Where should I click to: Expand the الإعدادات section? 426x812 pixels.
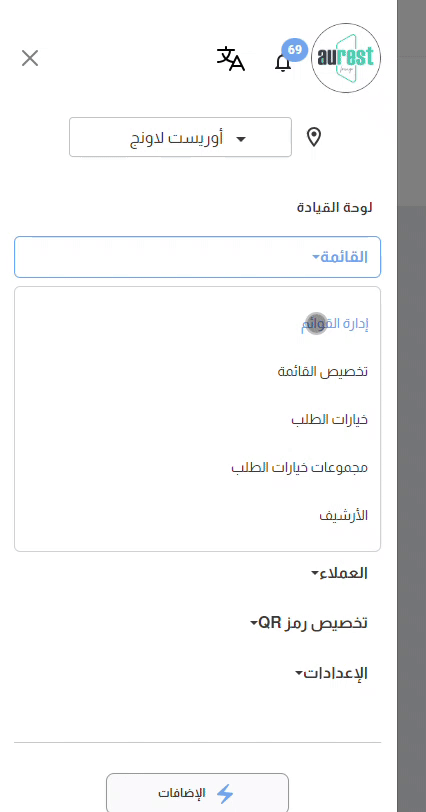[x=331, y=673]
